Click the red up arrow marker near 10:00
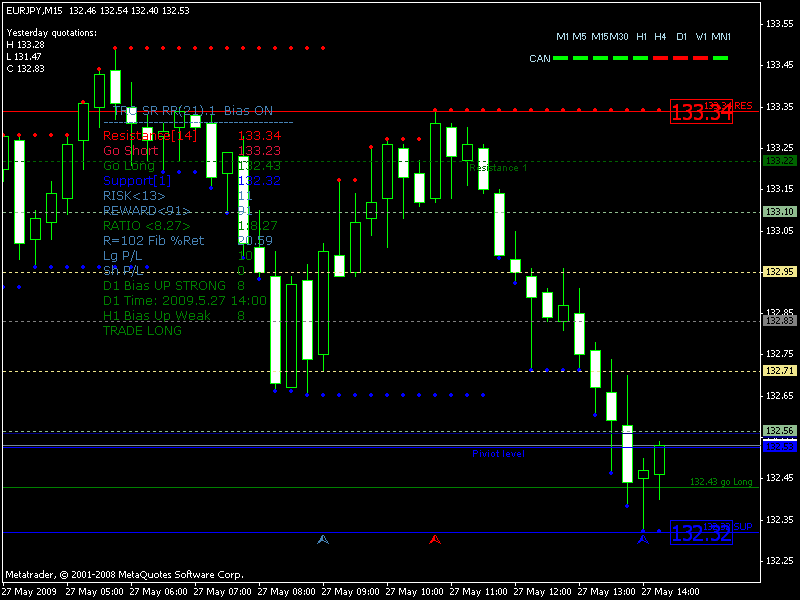 click(435, 539)
